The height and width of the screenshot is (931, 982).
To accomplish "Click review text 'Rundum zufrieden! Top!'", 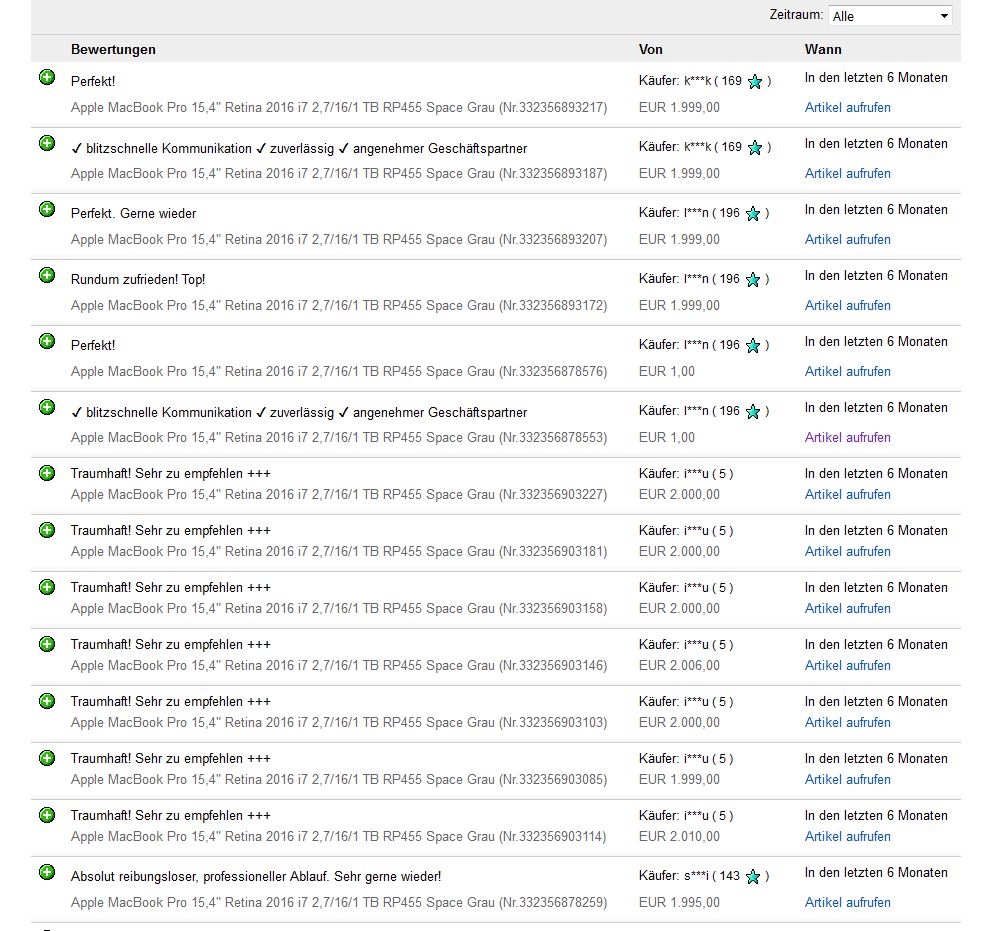I will [x=138, y=280].
